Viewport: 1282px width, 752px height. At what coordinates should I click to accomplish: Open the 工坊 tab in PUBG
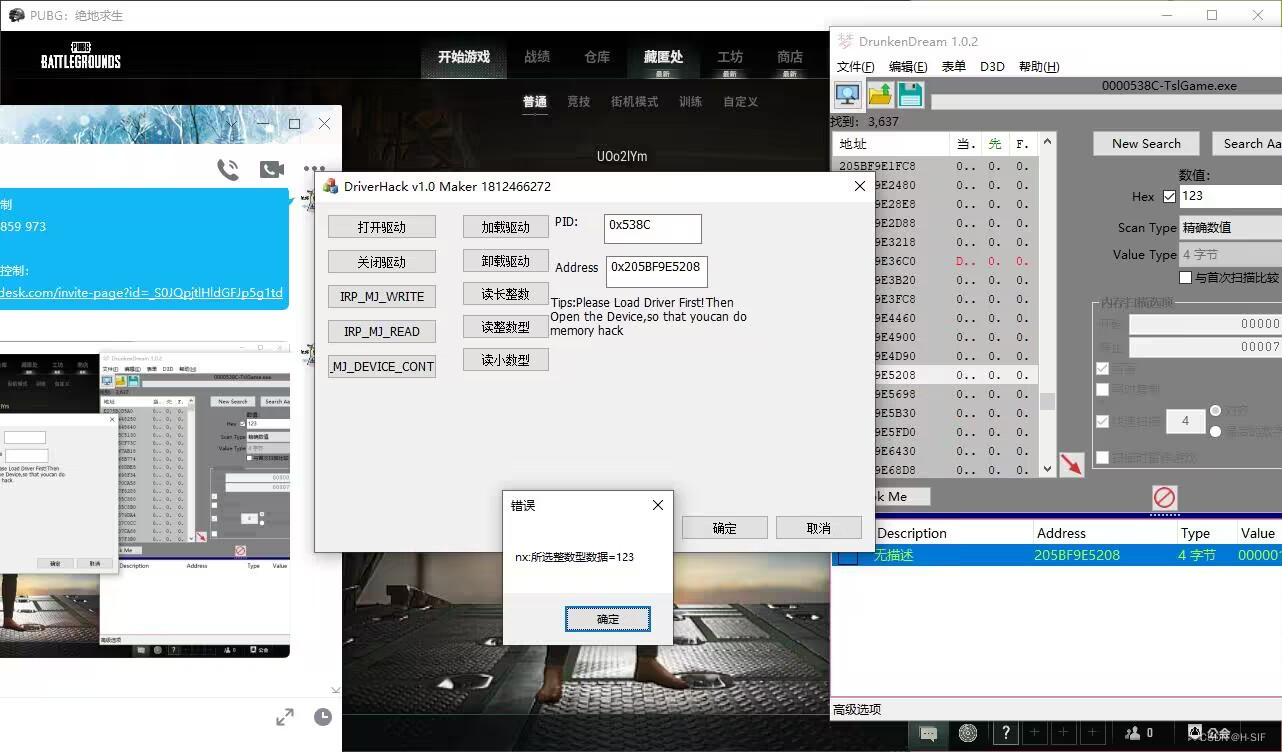tap(730, 57)
